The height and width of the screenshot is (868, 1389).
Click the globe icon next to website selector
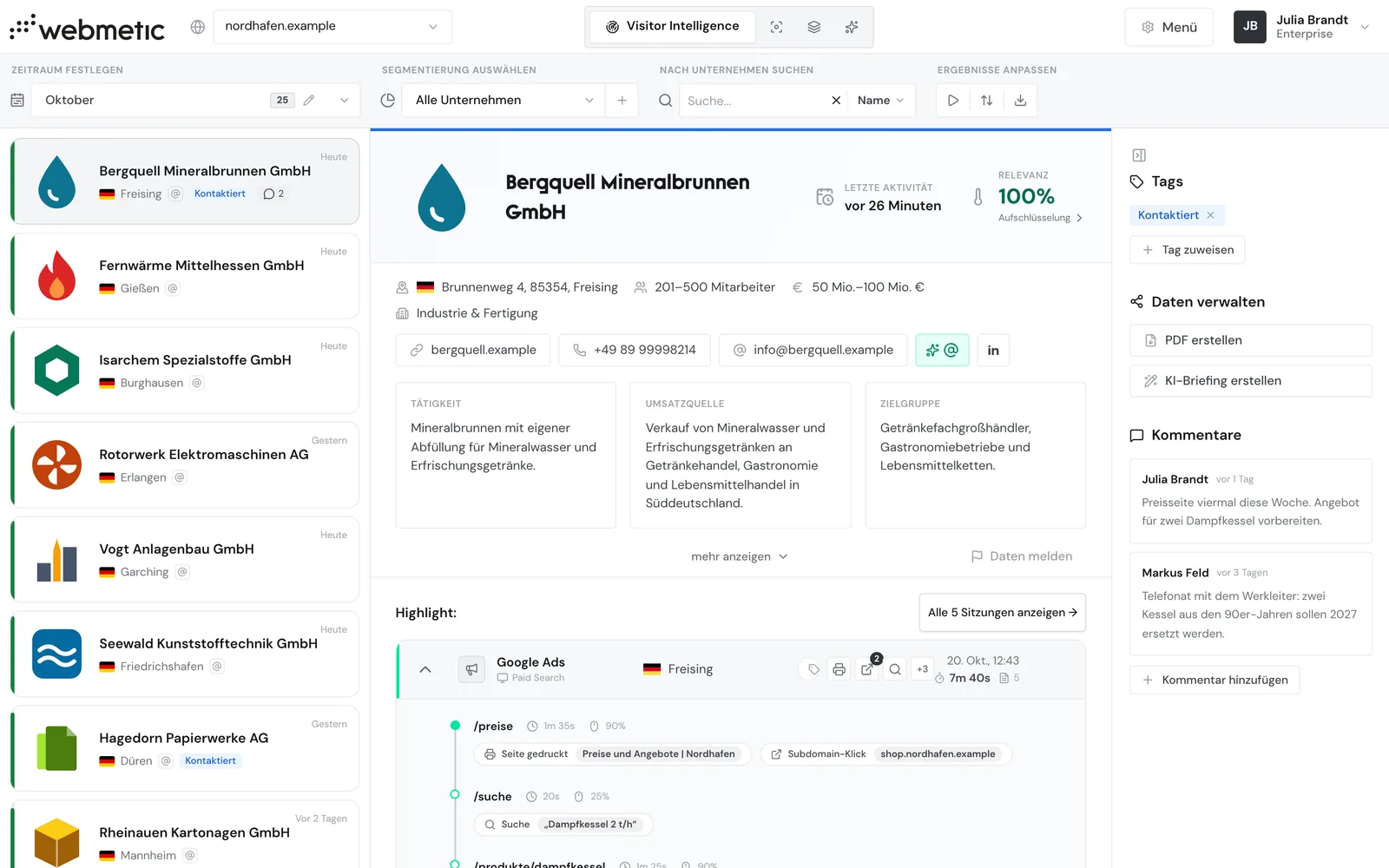click(198, 27)
